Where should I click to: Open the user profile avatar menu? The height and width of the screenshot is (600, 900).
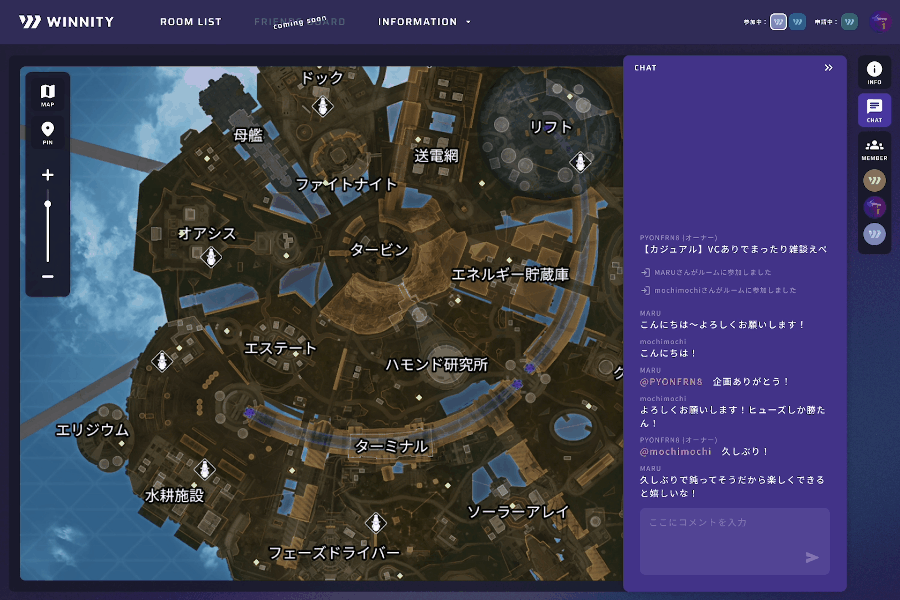879,22
